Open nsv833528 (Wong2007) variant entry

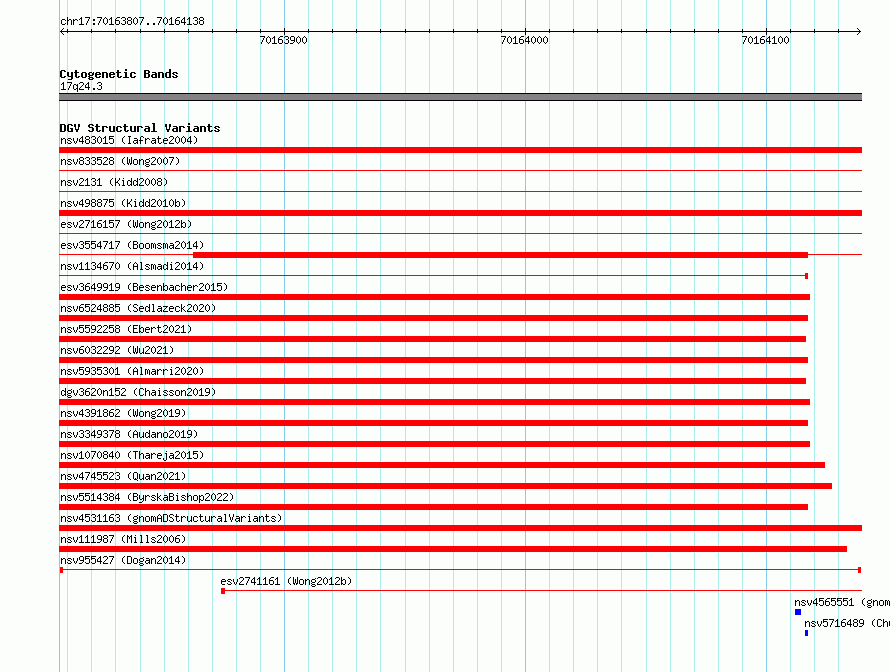120,161
